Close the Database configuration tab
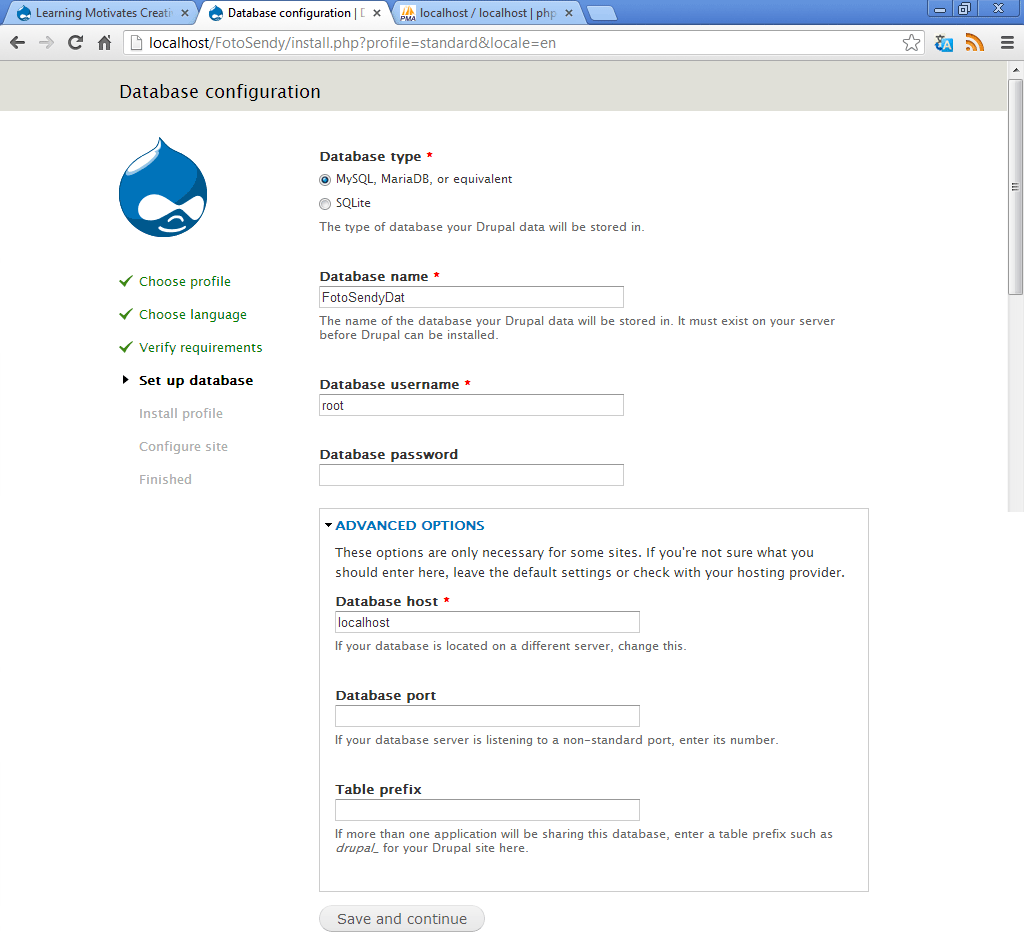The image size is (1024, 936). click(377, 13)
